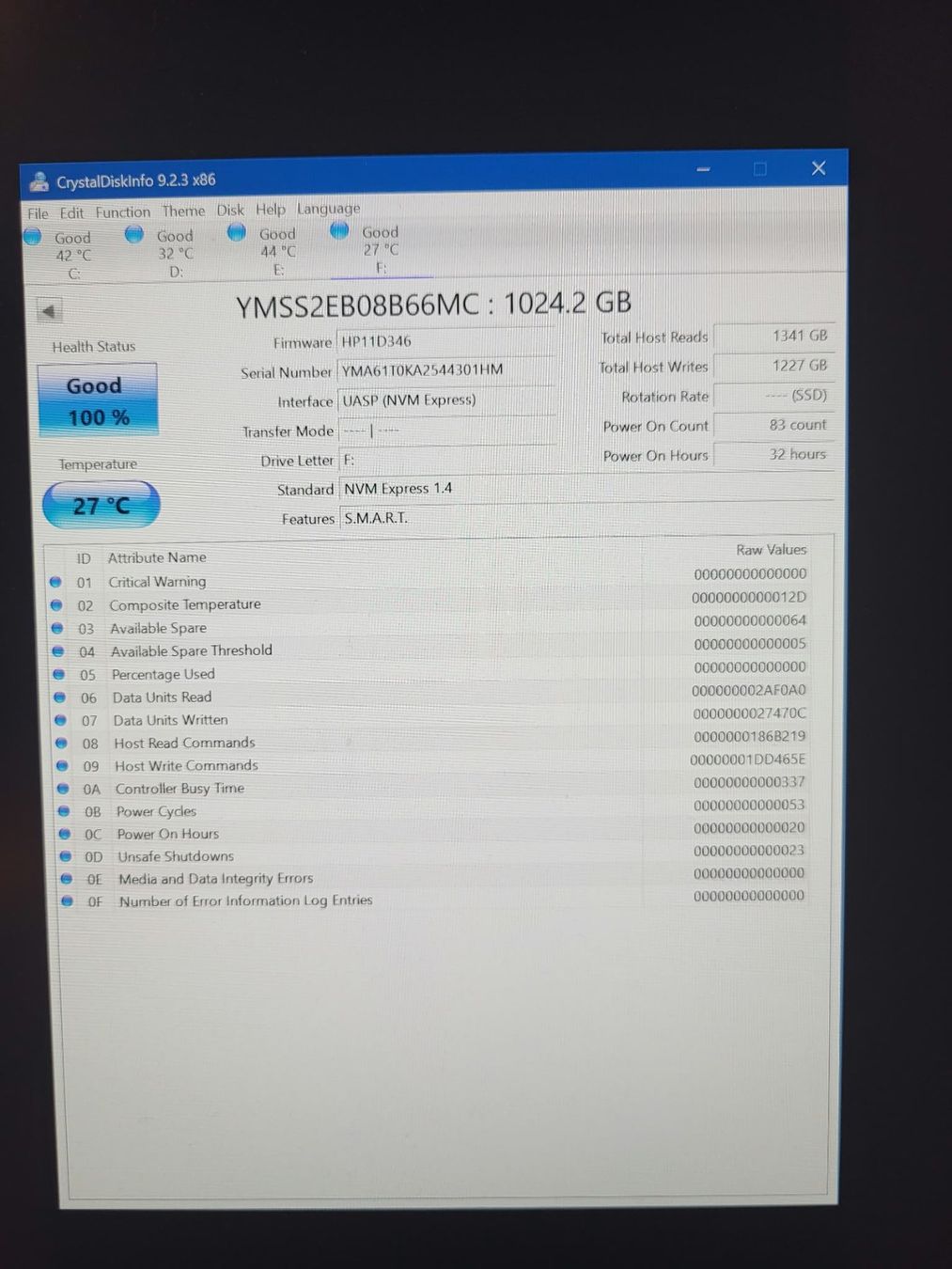
Task: Select the Data Units Written row
Action: pos(432,718)
